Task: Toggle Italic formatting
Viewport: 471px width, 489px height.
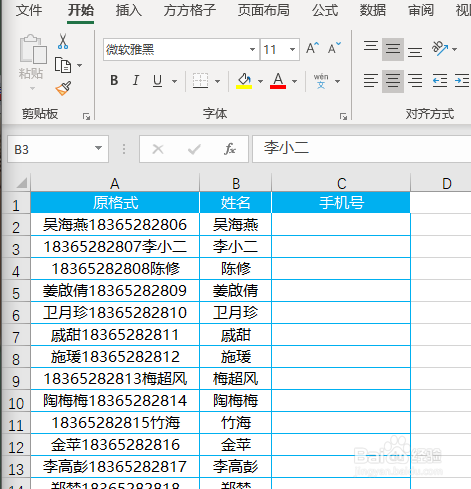Action: click(136, 81)
